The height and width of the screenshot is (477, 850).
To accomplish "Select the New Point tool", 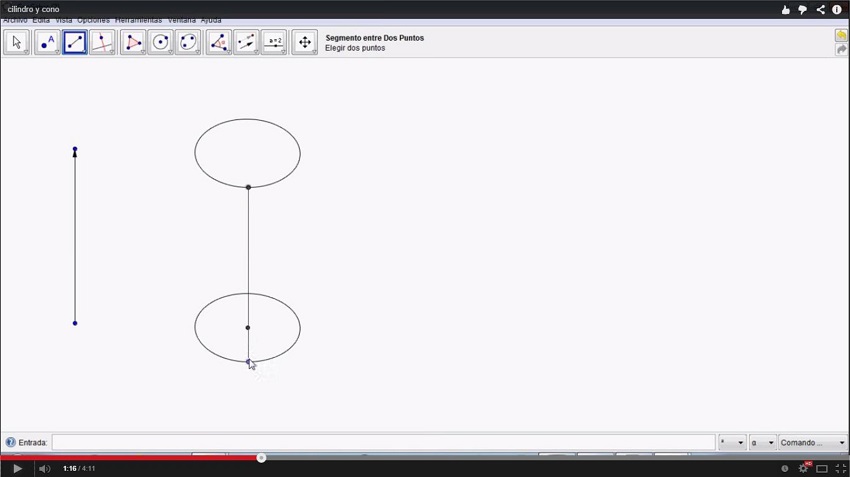I will tap(46, 42).
